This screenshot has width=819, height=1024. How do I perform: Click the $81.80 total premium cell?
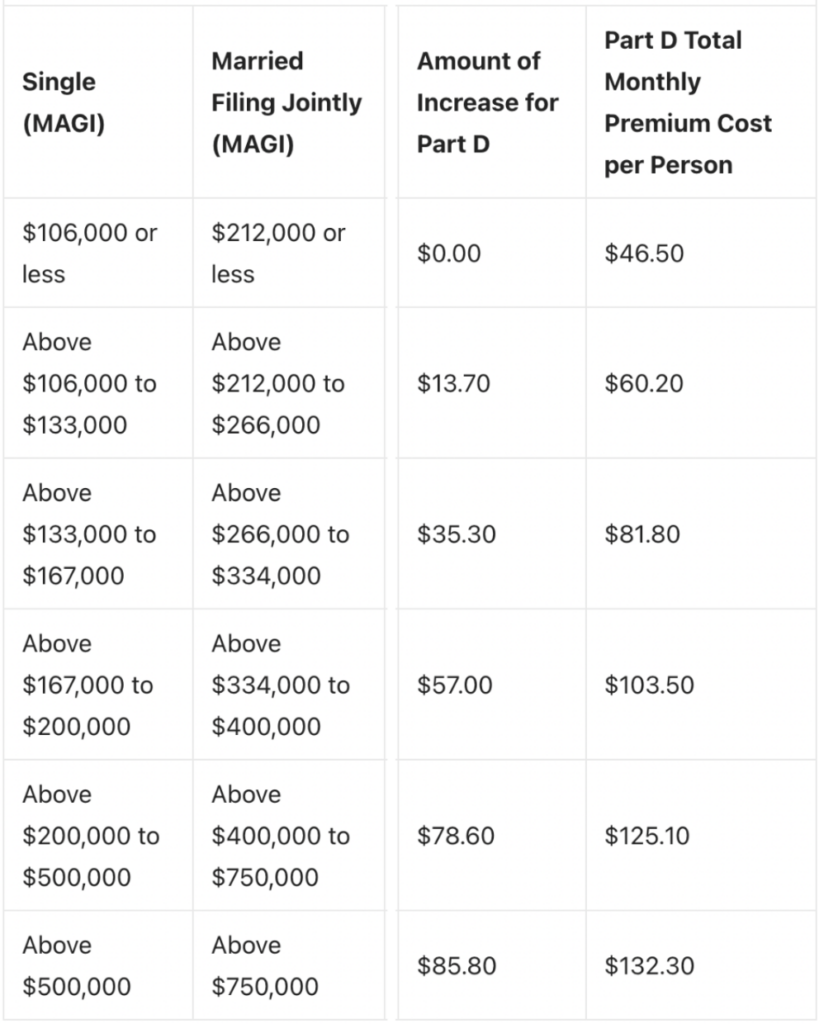[x=642, y=534]
